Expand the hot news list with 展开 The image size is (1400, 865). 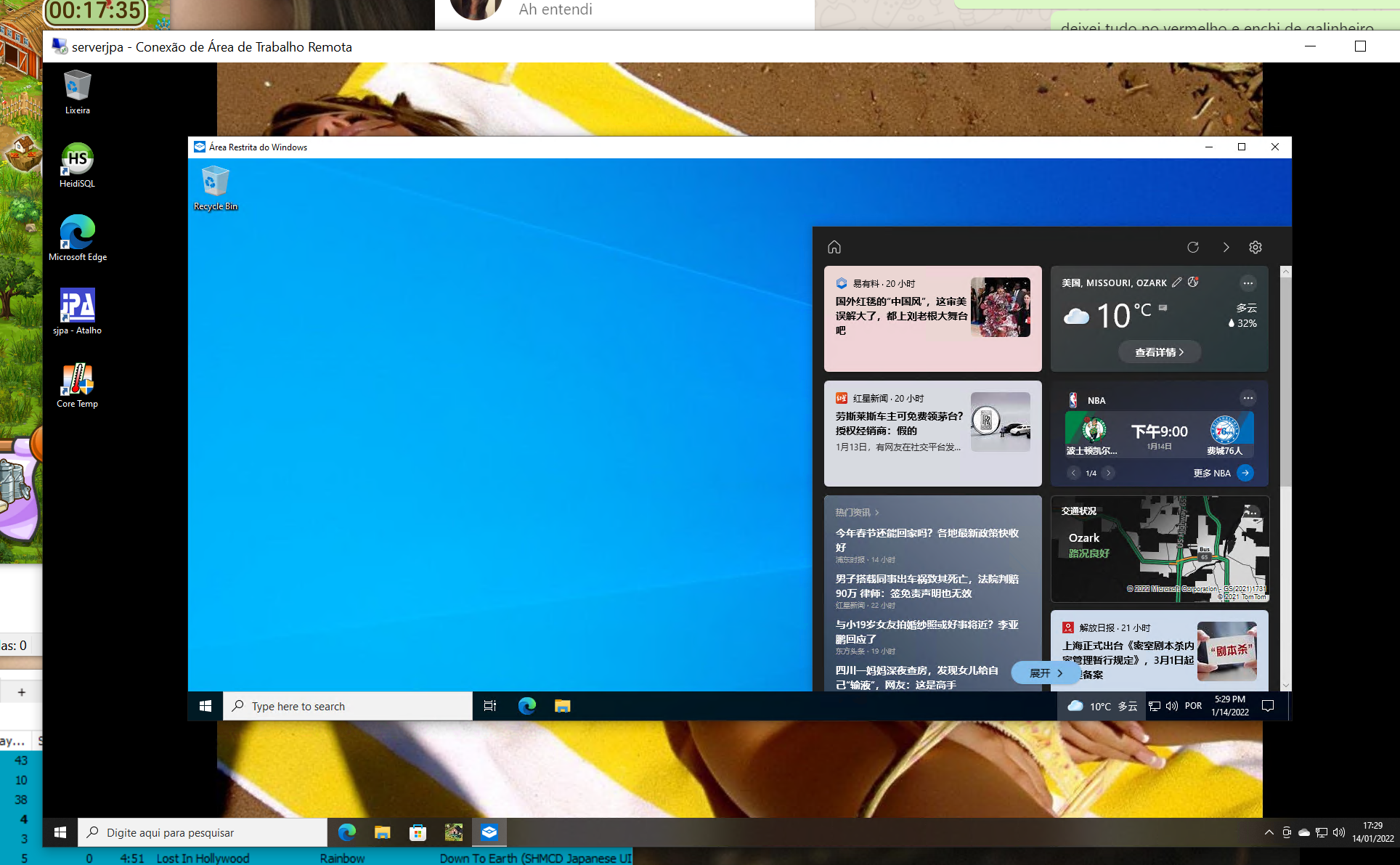pos(1046,673)
